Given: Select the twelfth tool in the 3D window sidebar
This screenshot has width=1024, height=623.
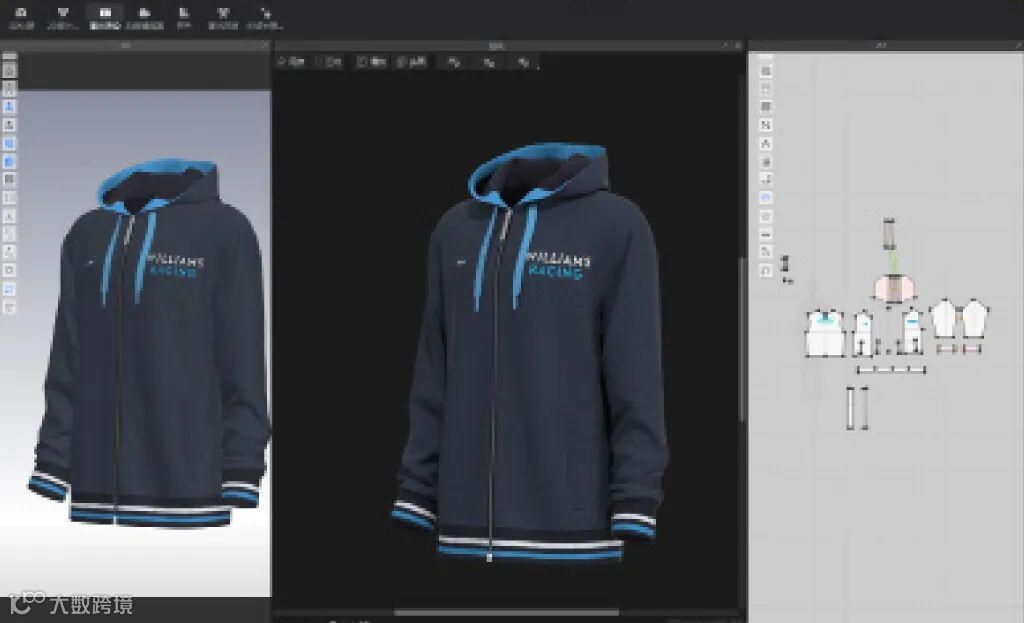Looking at the screenshot, I should click(x=9, y=270).
